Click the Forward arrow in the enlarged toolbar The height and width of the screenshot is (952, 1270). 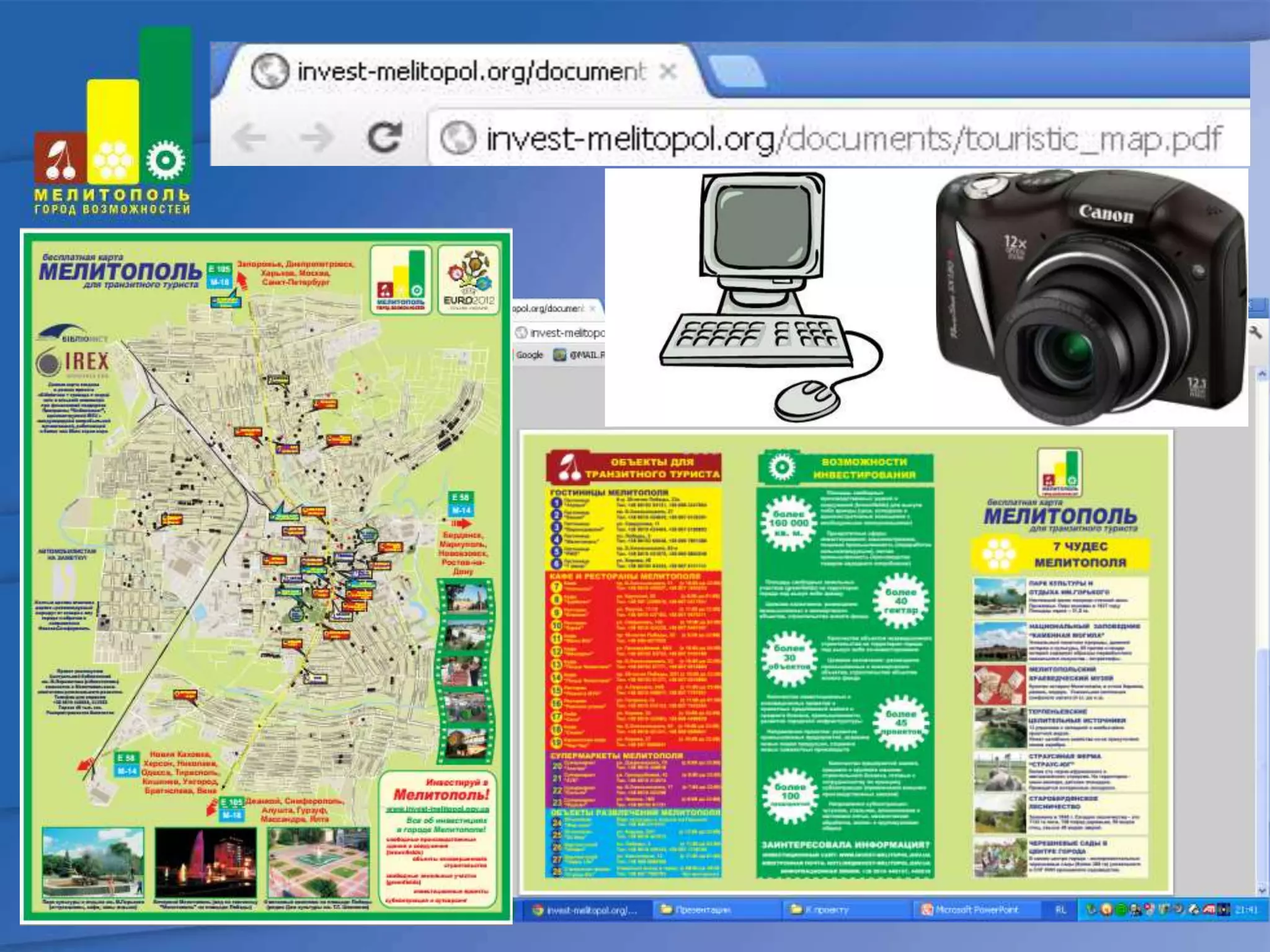(316, 138)
